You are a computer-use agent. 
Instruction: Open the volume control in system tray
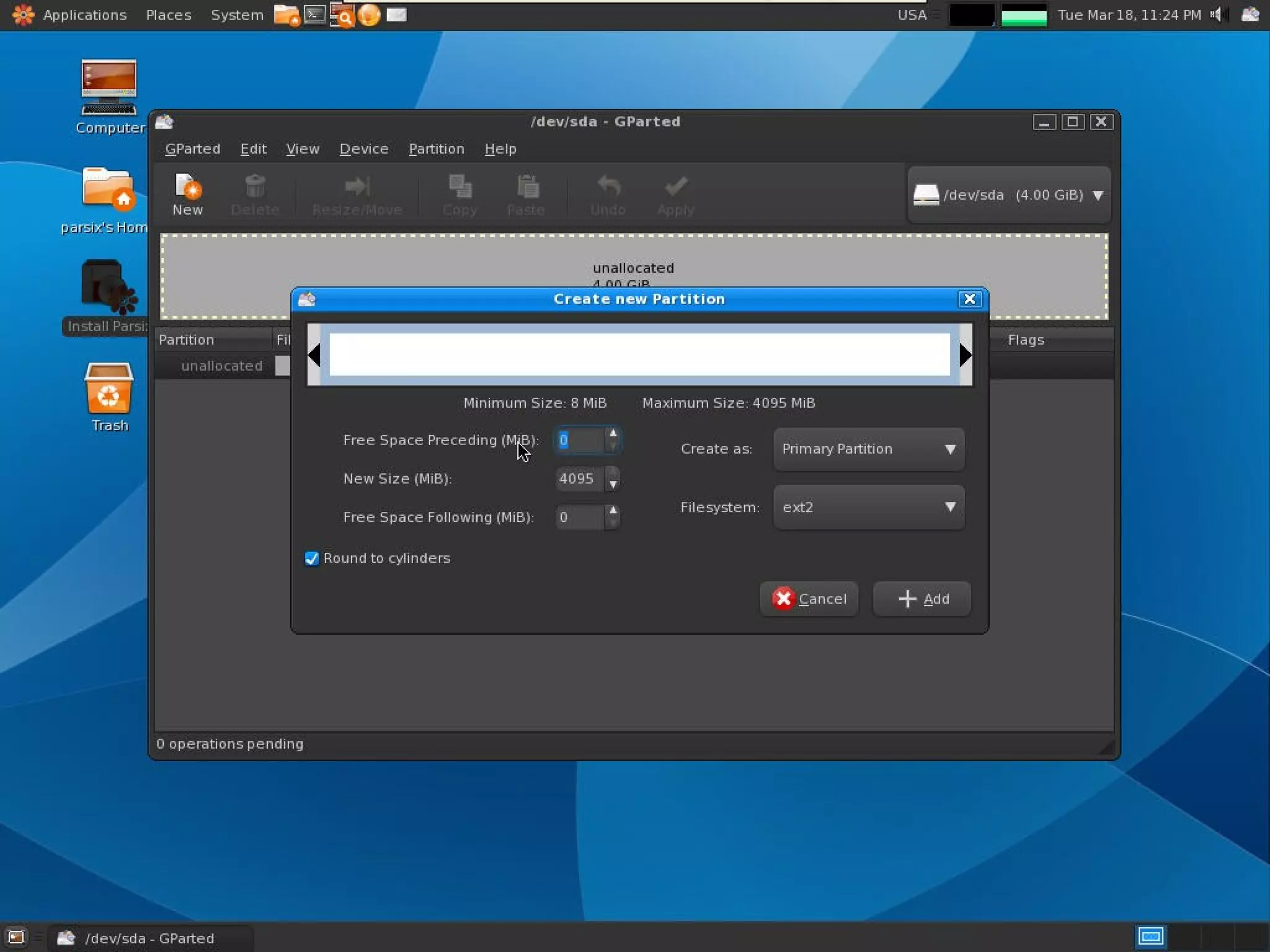1217,14
